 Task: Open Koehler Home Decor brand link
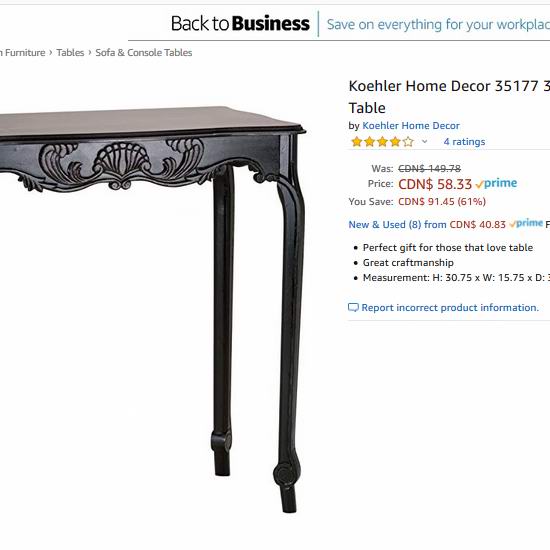411,126
